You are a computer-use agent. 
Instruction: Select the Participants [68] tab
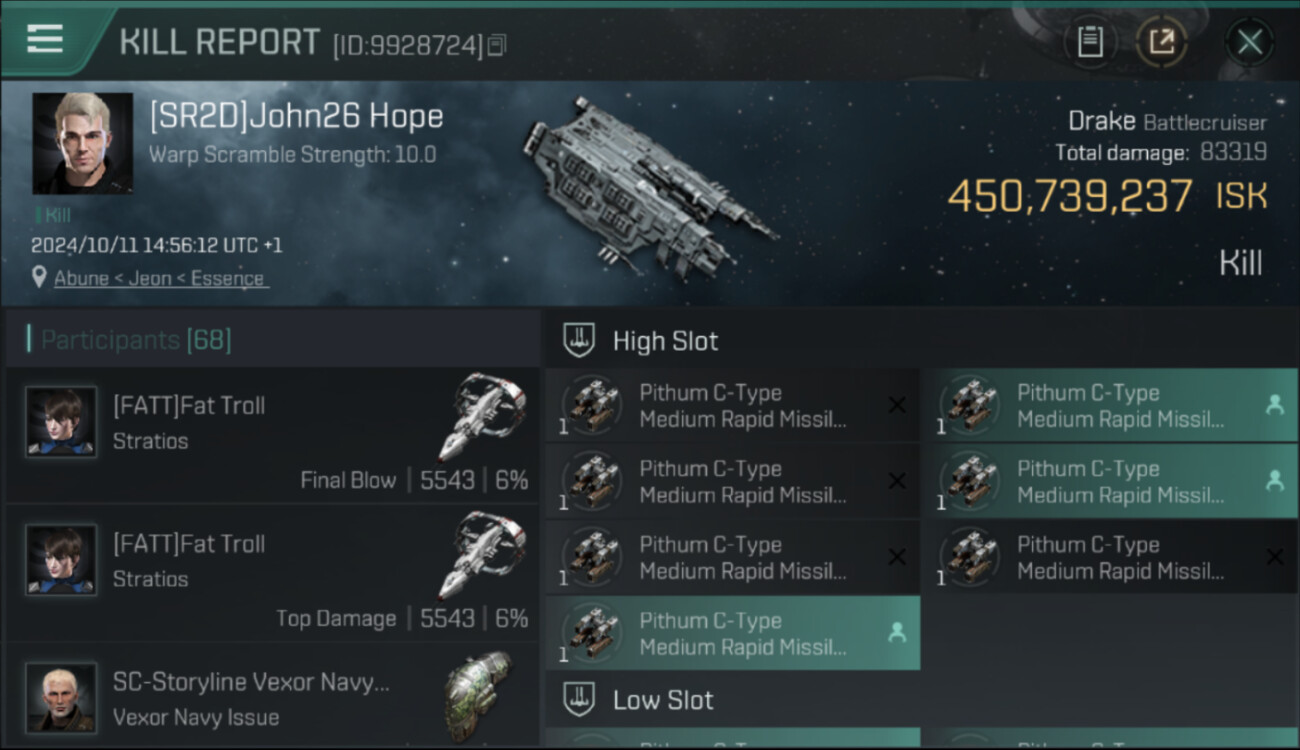pos(136,340)
